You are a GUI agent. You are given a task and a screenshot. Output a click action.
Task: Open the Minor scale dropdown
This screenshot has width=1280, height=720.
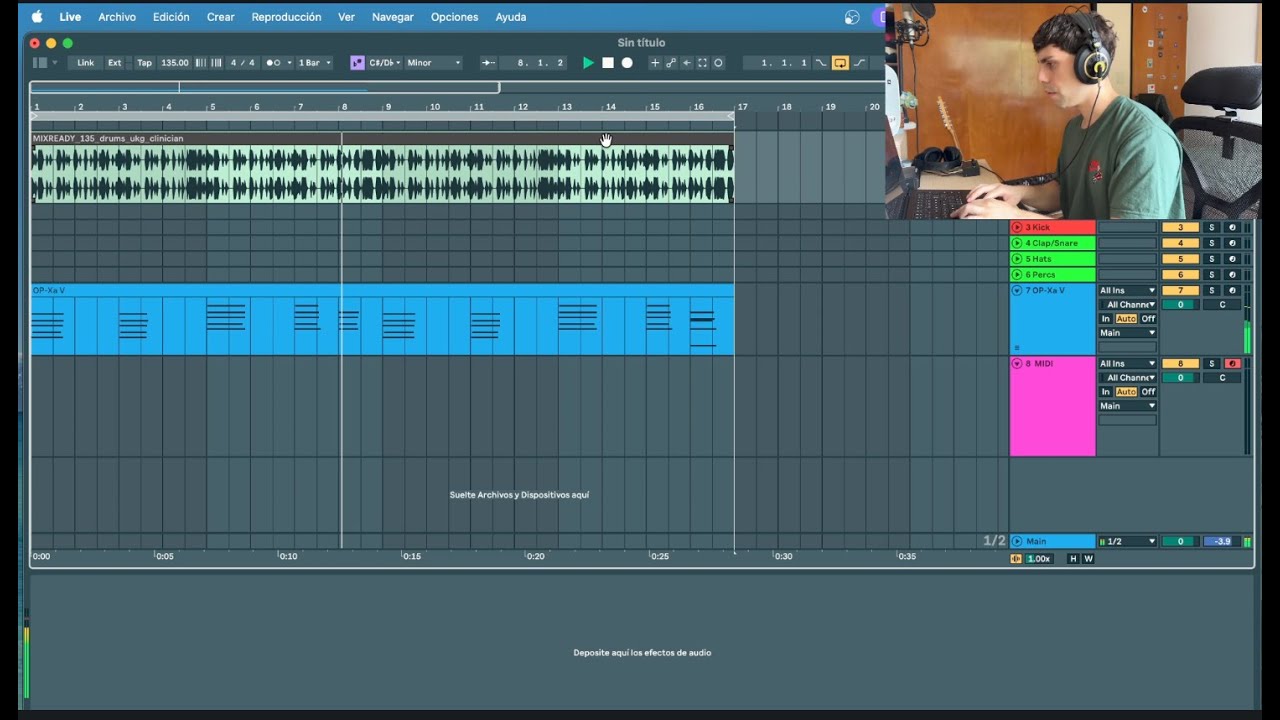pos(433,62)
